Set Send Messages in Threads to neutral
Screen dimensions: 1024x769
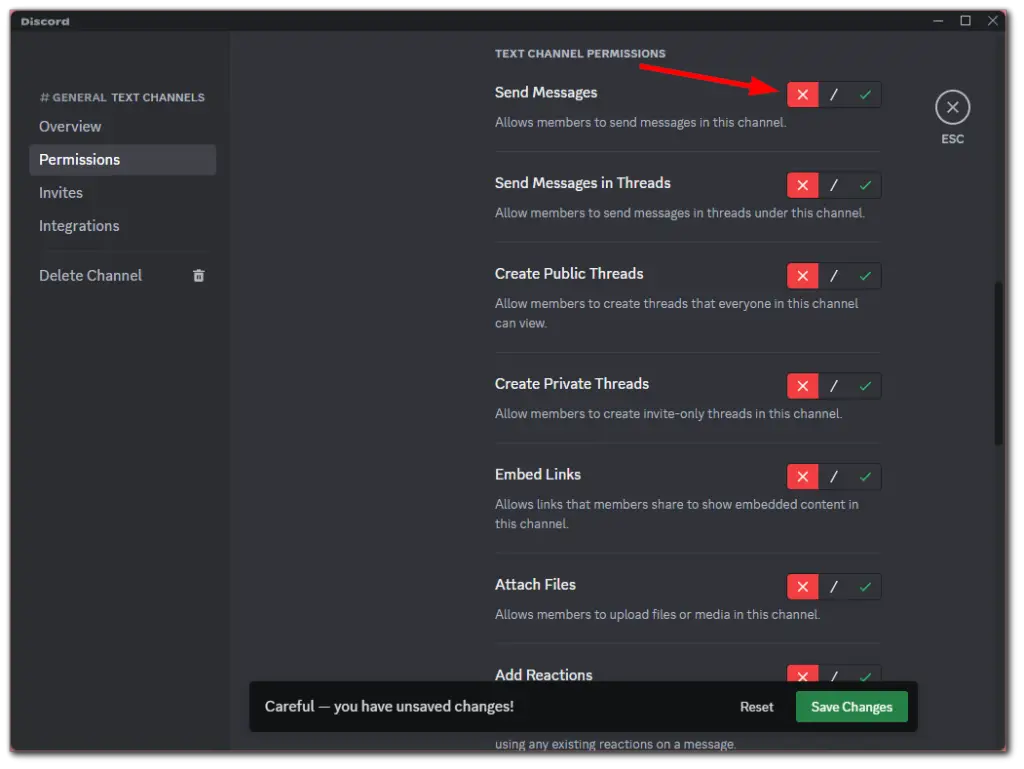(x=834, y=185)
